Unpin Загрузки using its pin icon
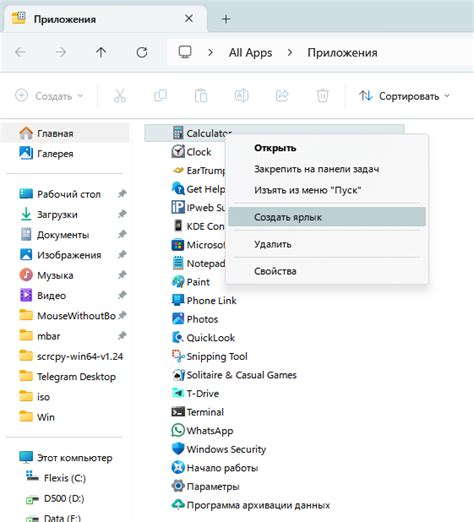The width and height of the screenshot is (474, 522). [122, 214]
